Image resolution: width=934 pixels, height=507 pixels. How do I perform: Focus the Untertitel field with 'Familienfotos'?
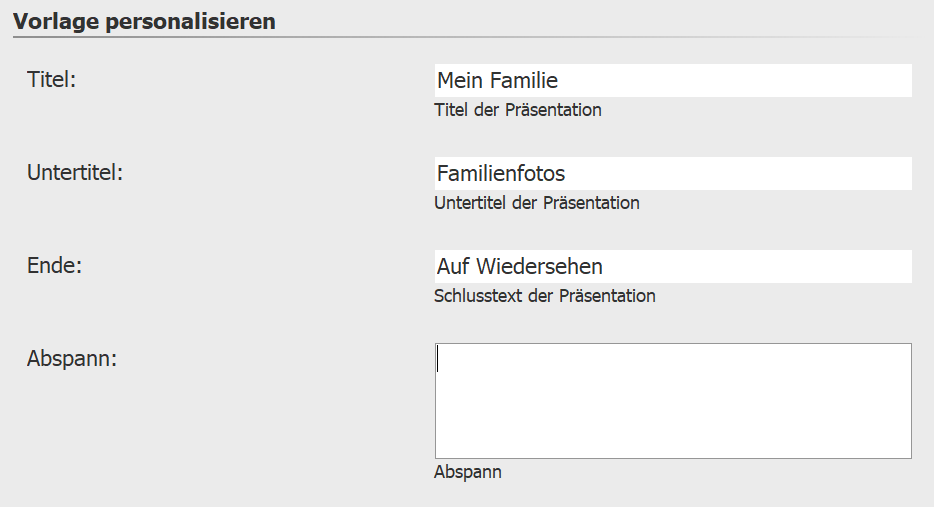click(x=672, y=173)
